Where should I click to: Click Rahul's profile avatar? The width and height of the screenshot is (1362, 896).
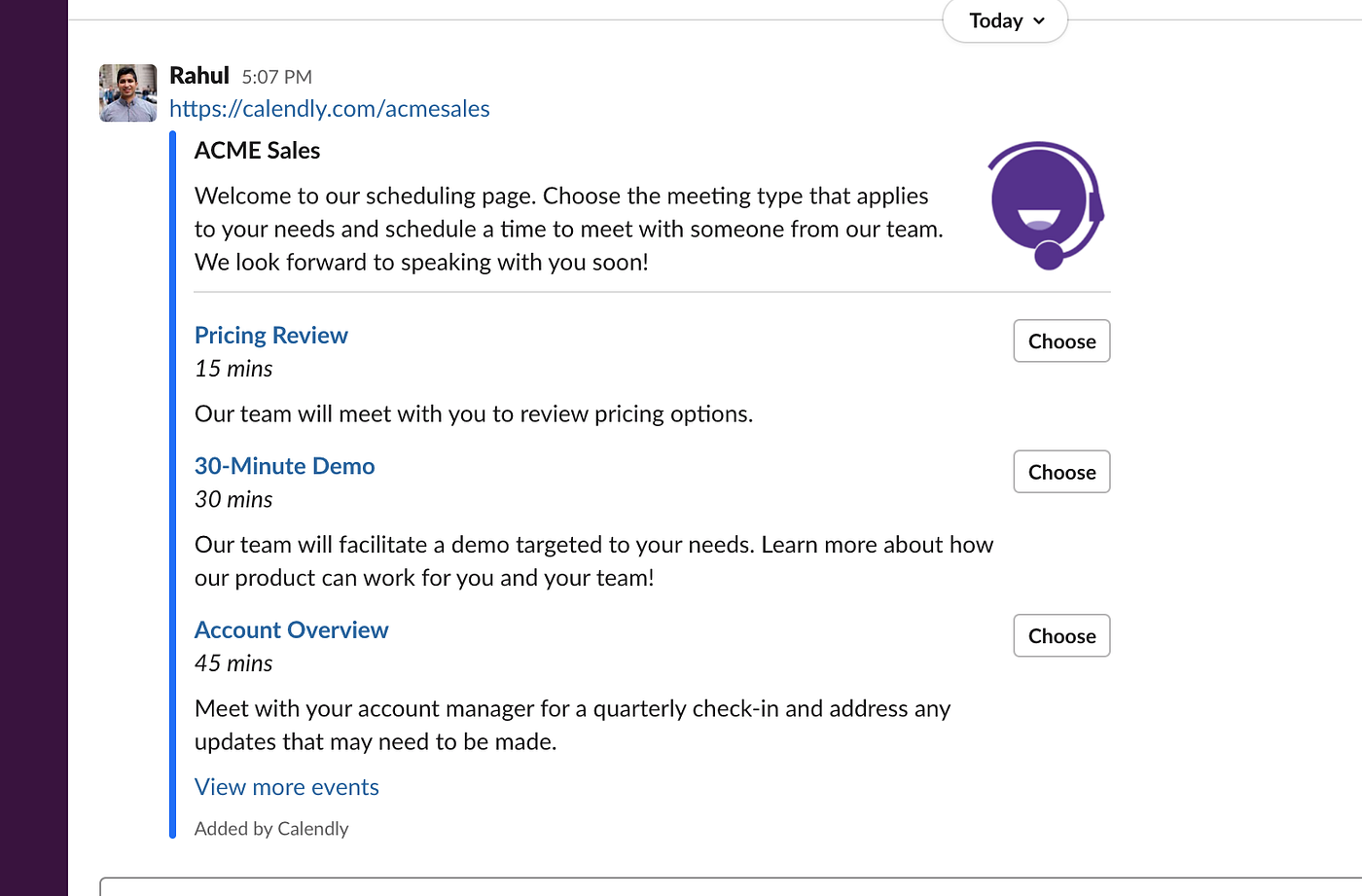coord(127,93)
